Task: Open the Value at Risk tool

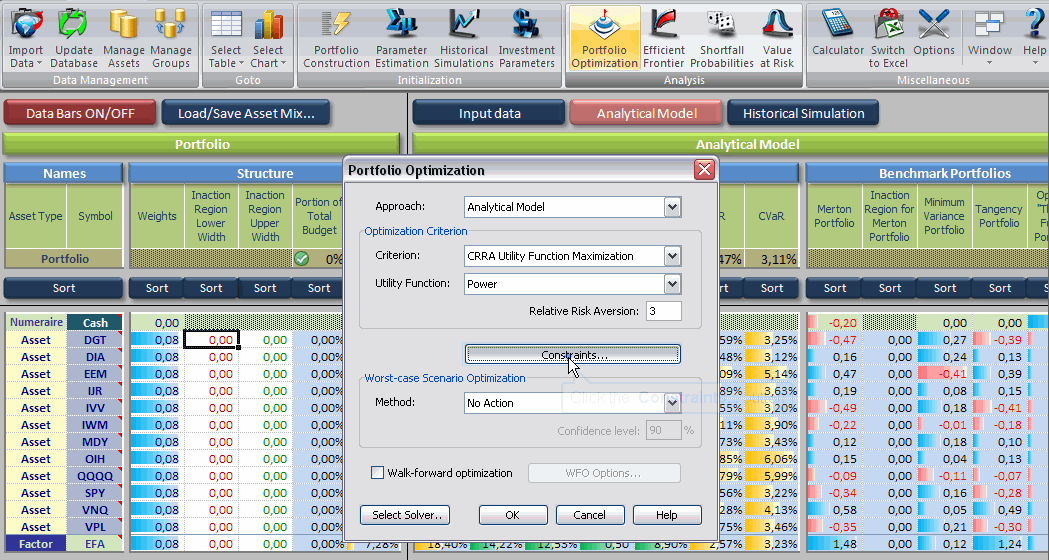Action: click(777, 24)
